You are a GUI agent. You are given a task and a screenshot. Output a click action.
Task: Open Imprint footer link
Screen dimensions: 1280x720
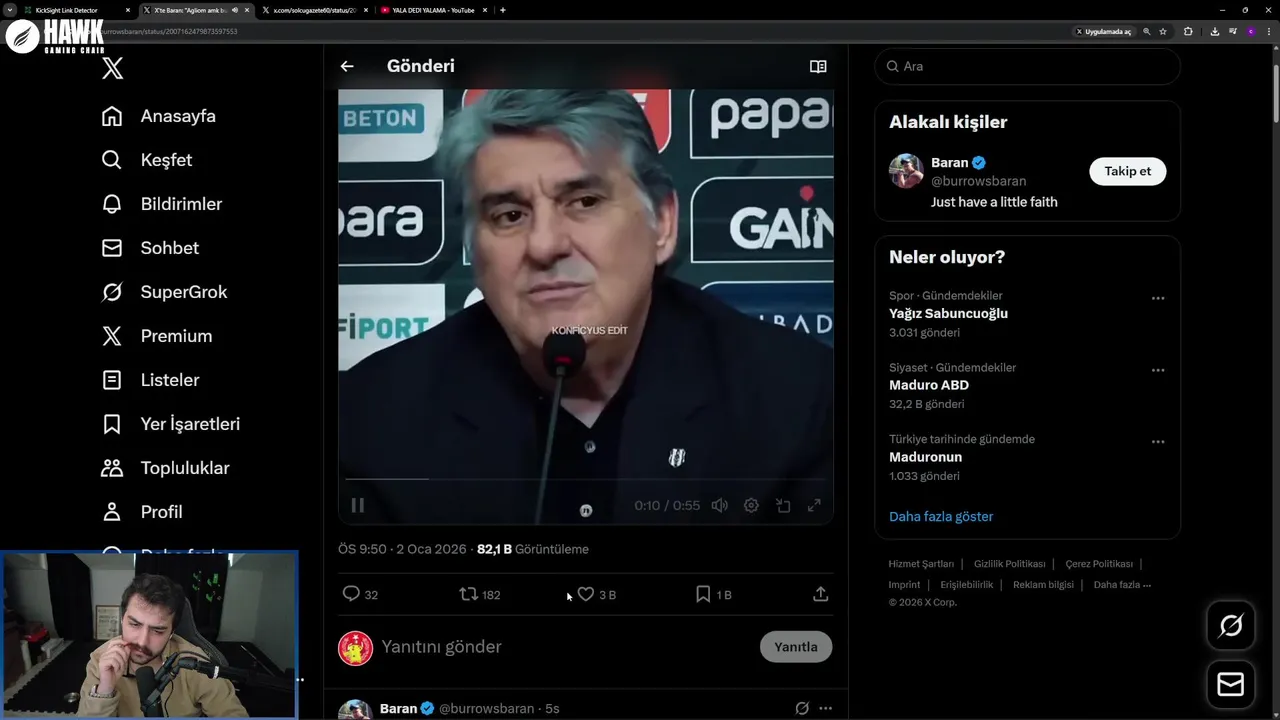904,585
